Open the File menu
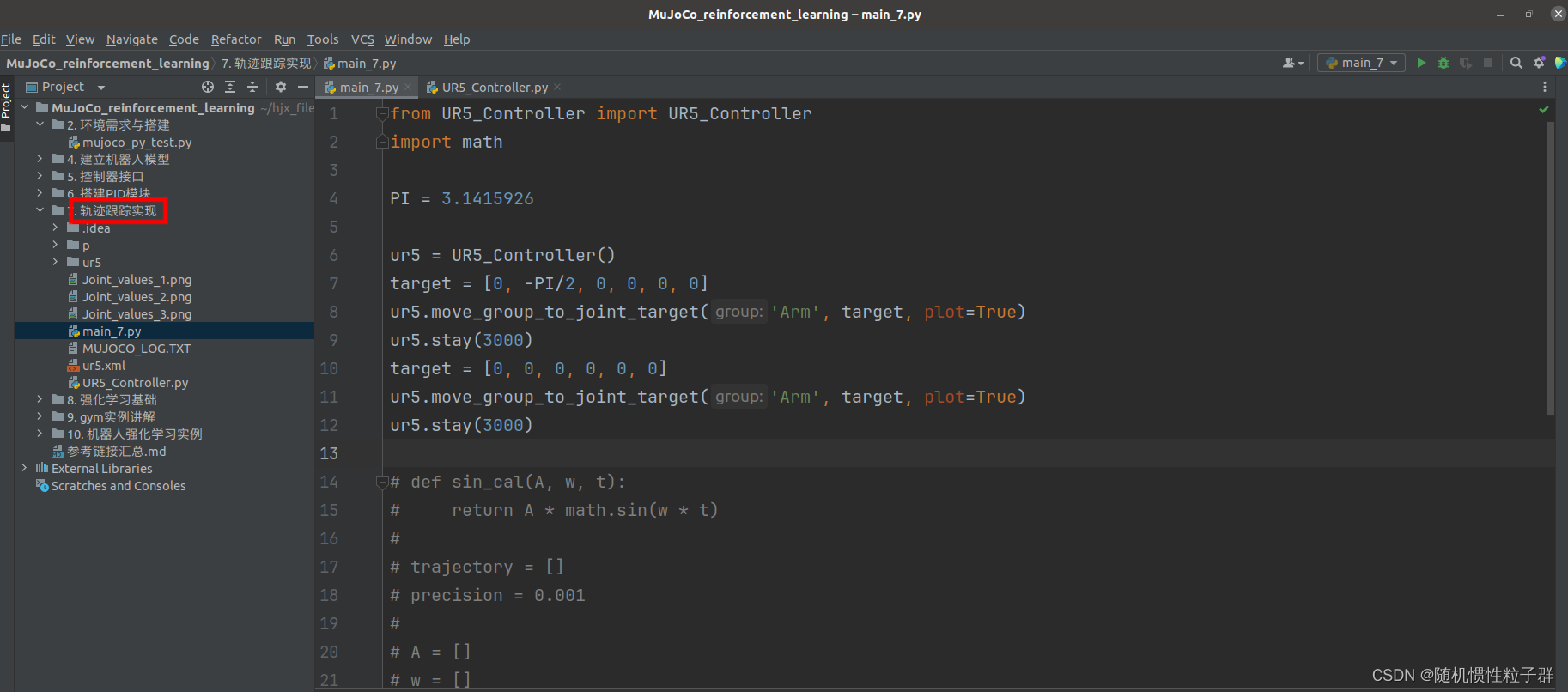The height and width of the screenshot is (692, 1568). (x=11, y=39)
